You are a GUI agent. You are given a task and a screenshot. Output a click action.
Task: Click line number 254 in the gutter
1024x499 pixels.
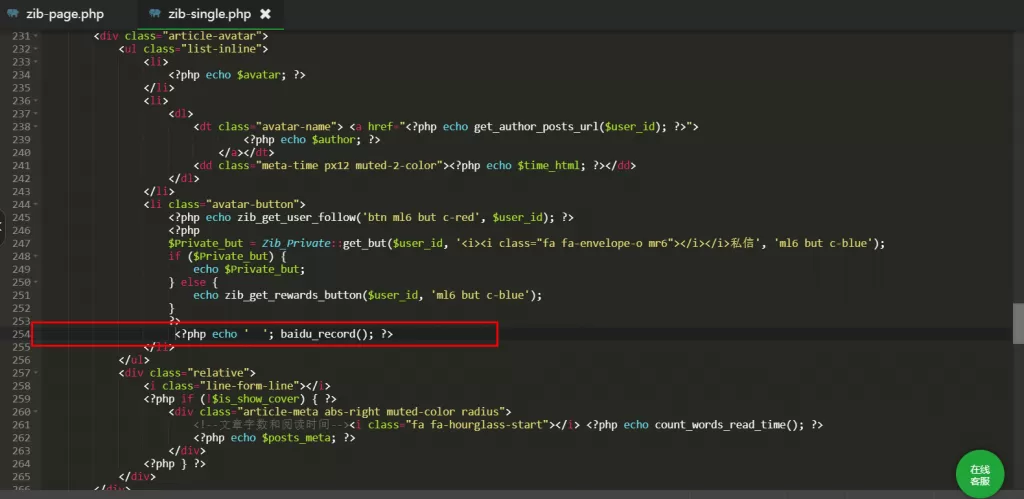(22, 334)
